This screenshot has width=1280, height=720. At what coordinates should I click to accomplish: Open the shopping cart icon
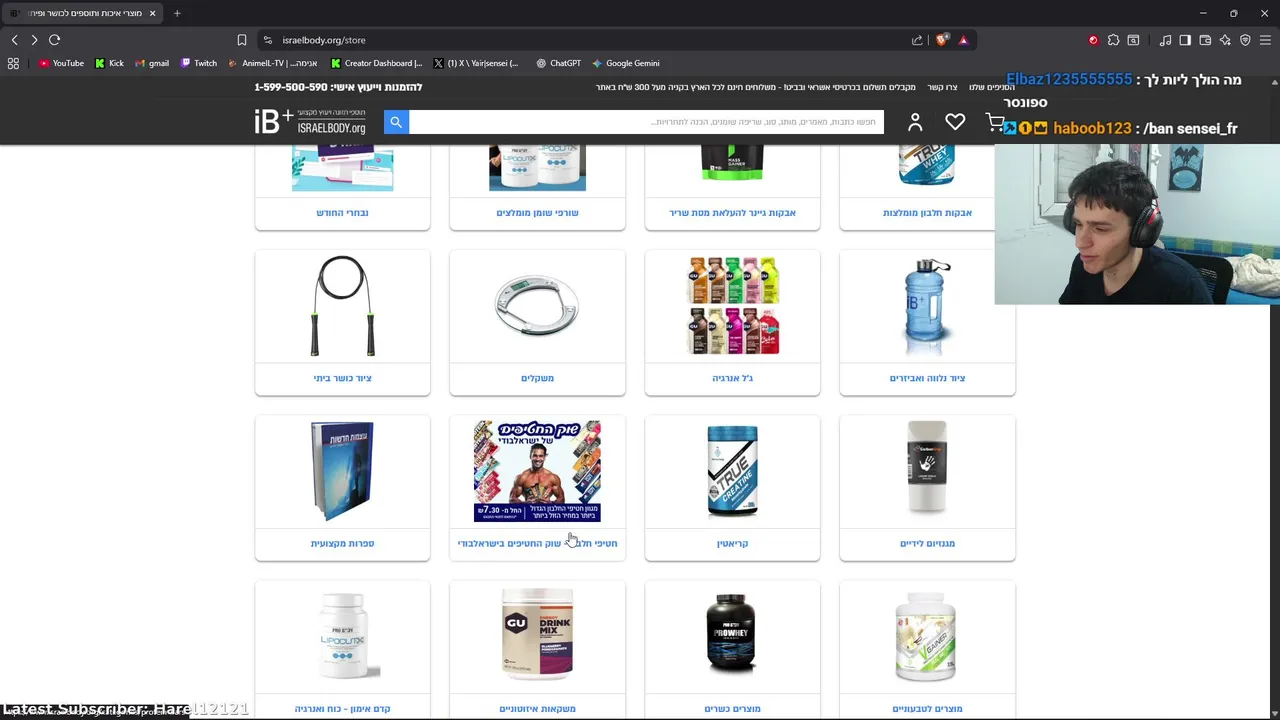tap(994, 122)
